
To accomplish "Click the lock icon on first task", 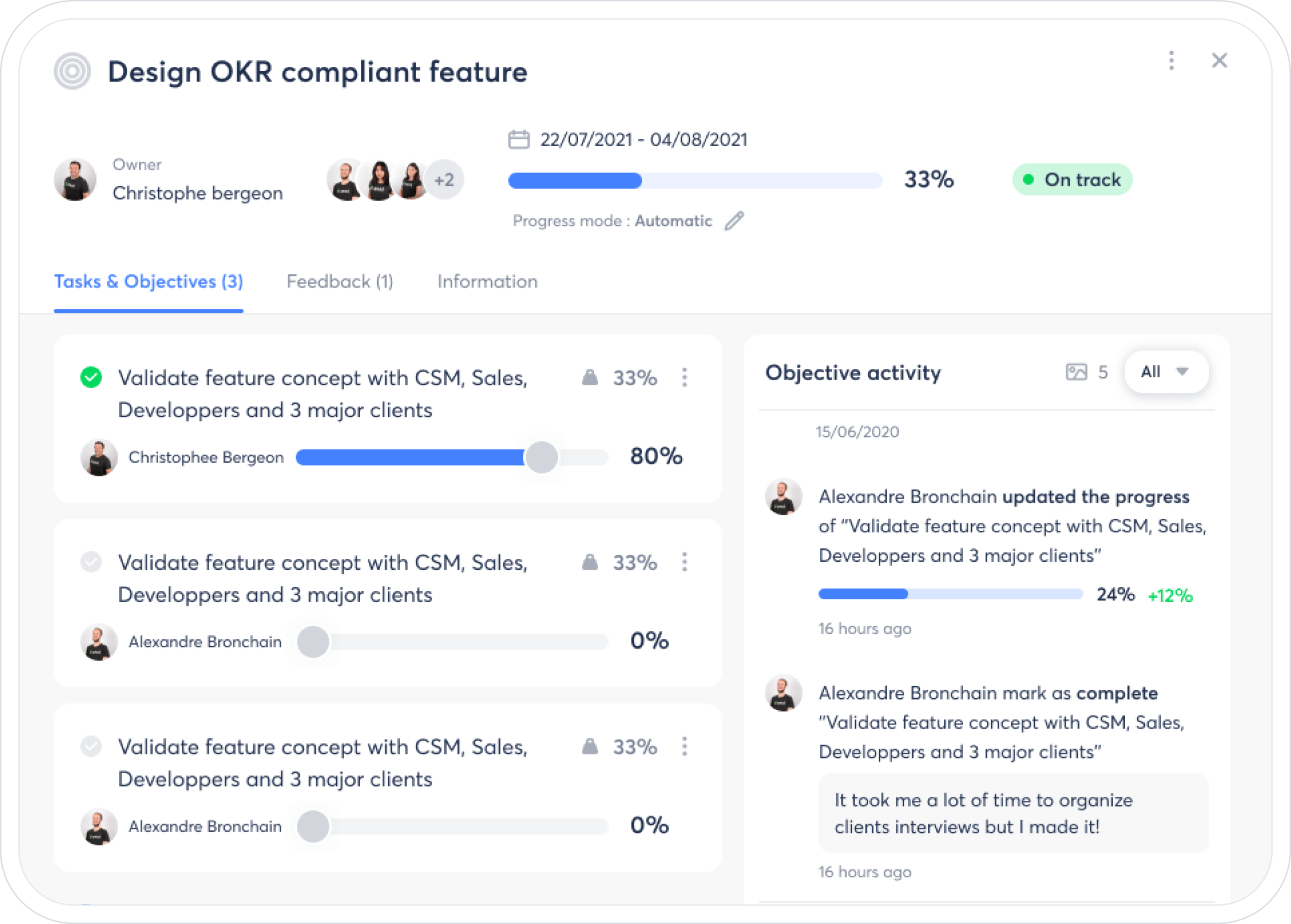I will pos(589,378).
